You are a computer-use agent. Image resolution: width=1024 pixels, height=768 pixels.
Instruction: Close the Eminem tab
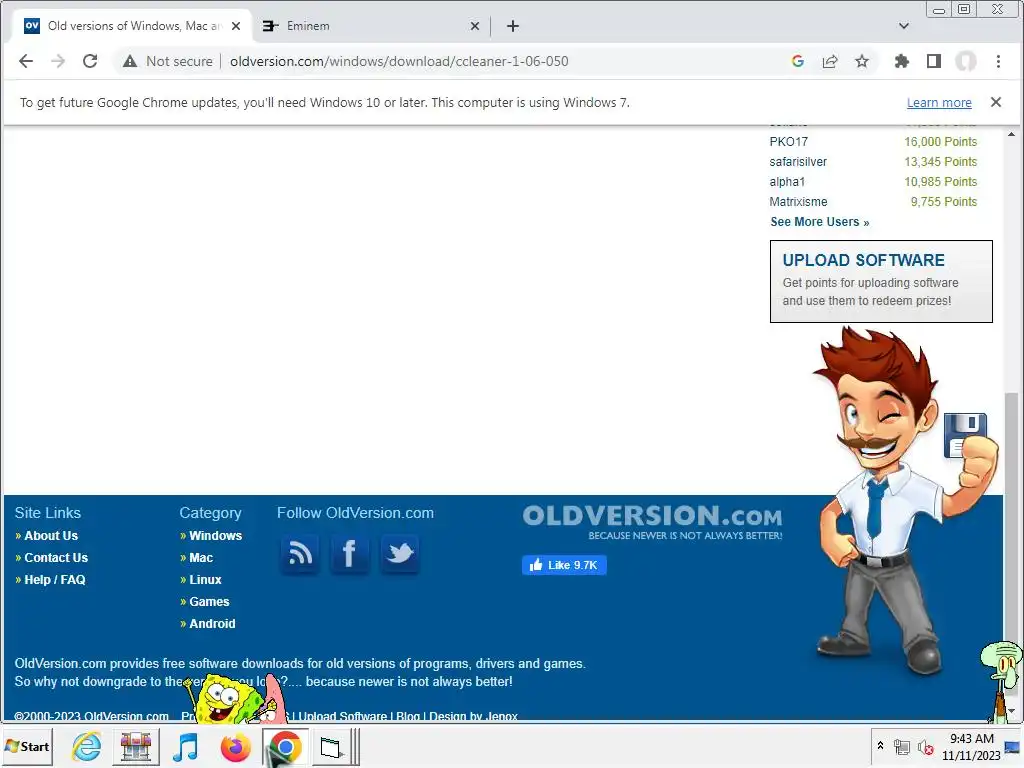(475, 26)
